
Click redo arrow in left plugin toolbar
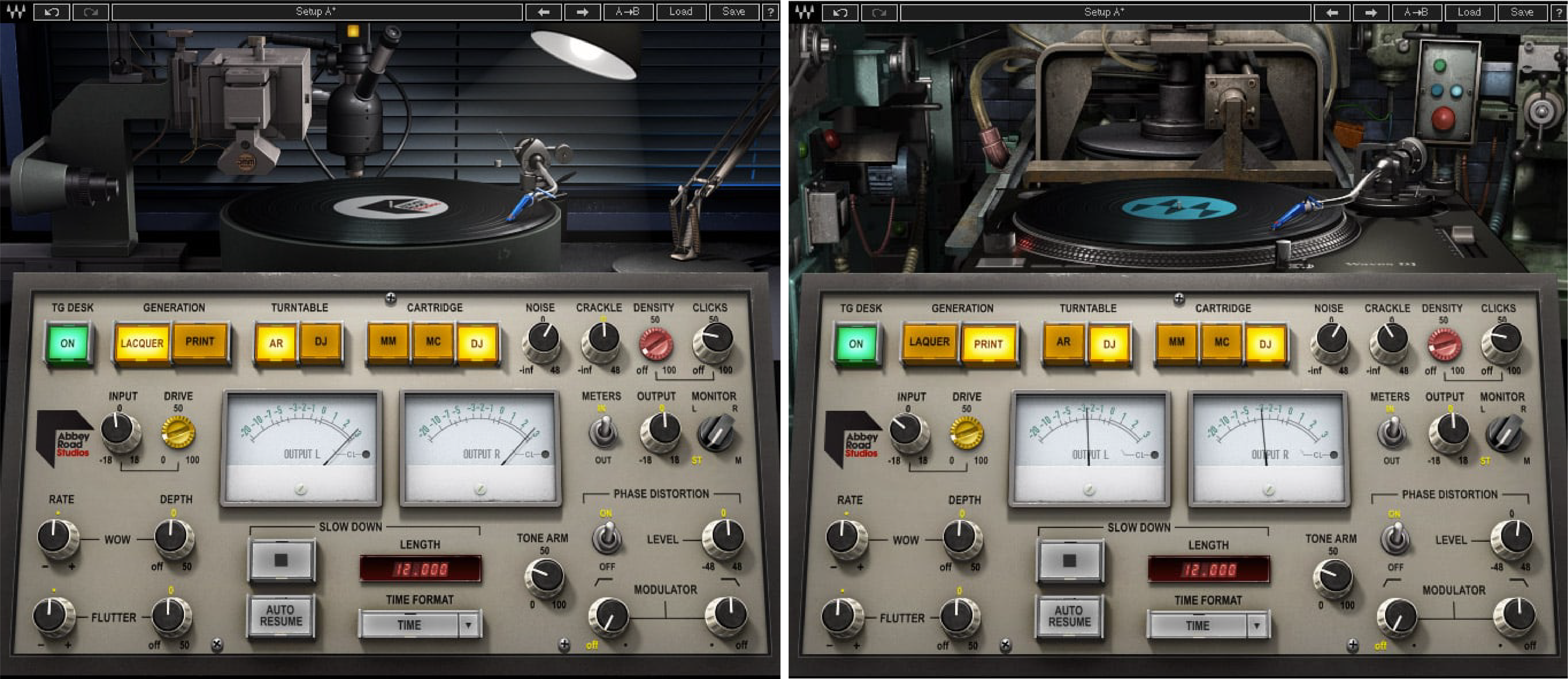point(91,12)
